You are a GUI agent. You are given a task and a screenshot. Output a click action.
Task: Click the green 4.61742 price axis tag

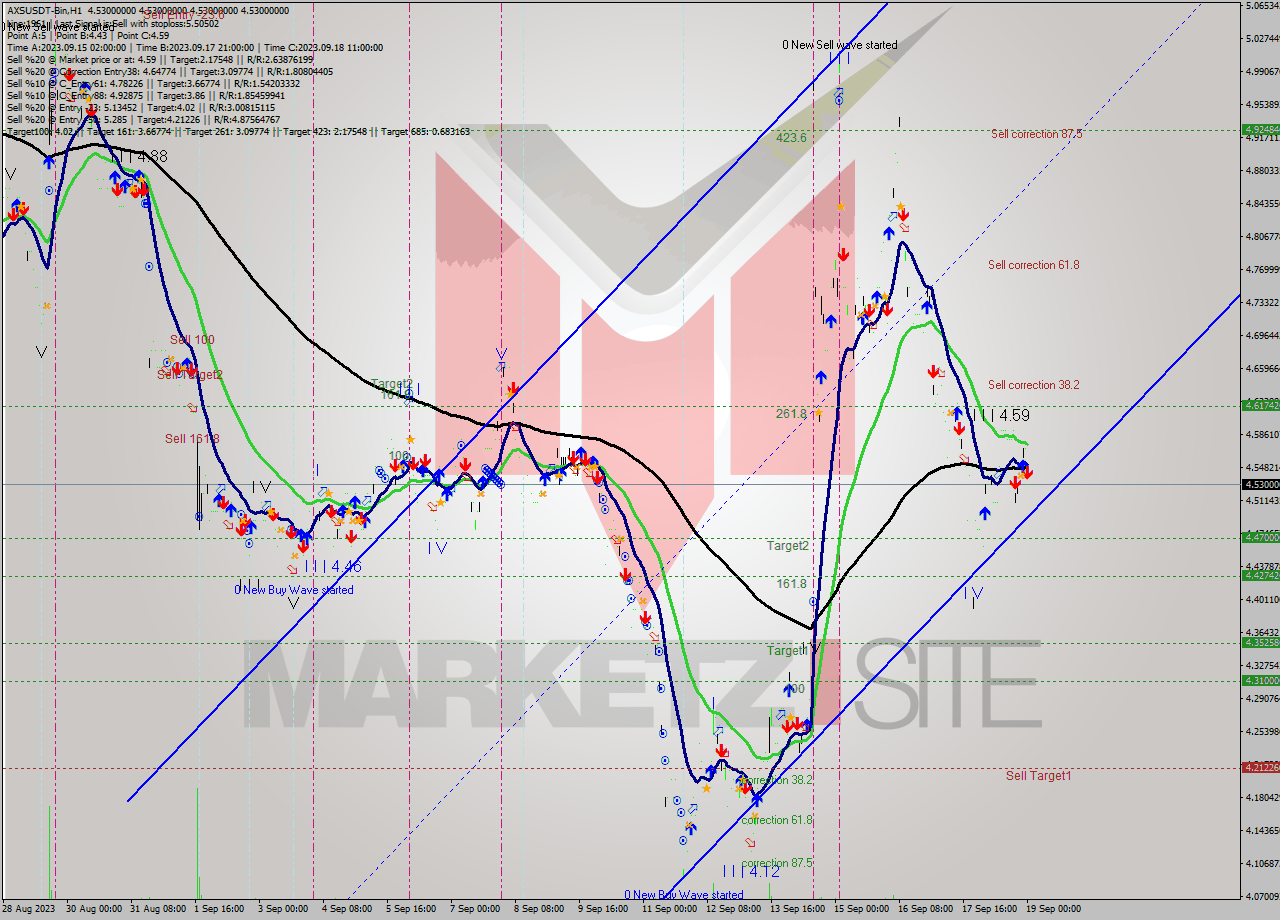coord(1259,405)
